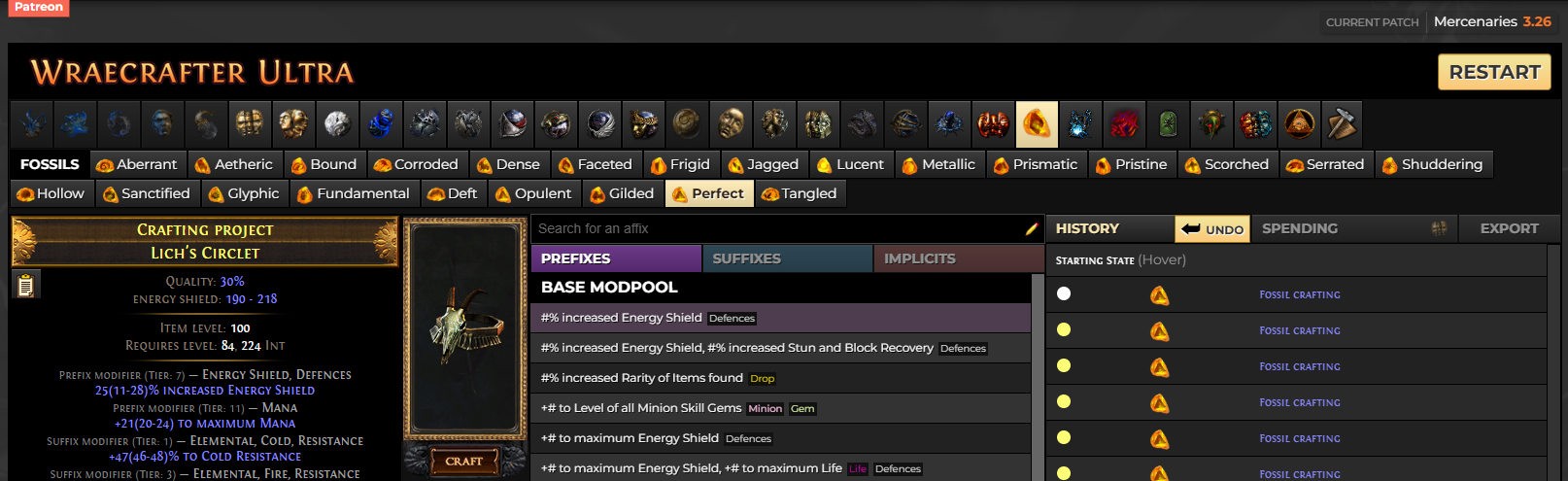The image size is (1568, 481).
Task: Deselect the highlighted Perfect fossil
Action: [708, 193]
